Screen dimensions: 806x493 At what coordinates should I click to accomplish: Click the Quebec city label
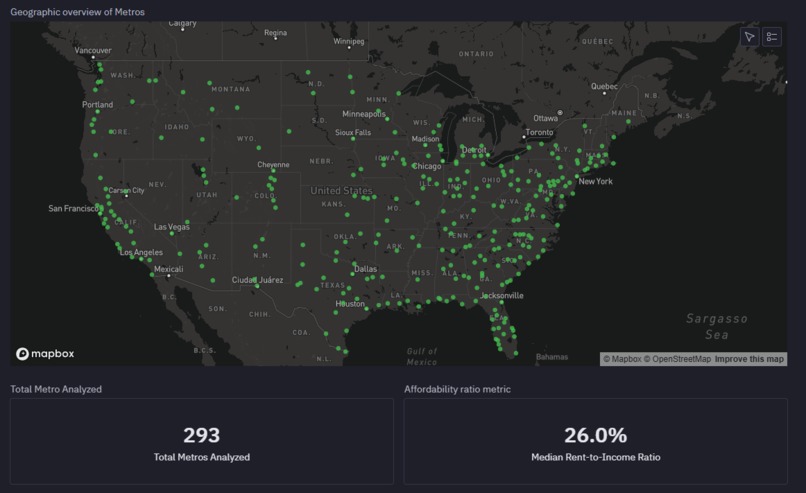pos(604,86)
